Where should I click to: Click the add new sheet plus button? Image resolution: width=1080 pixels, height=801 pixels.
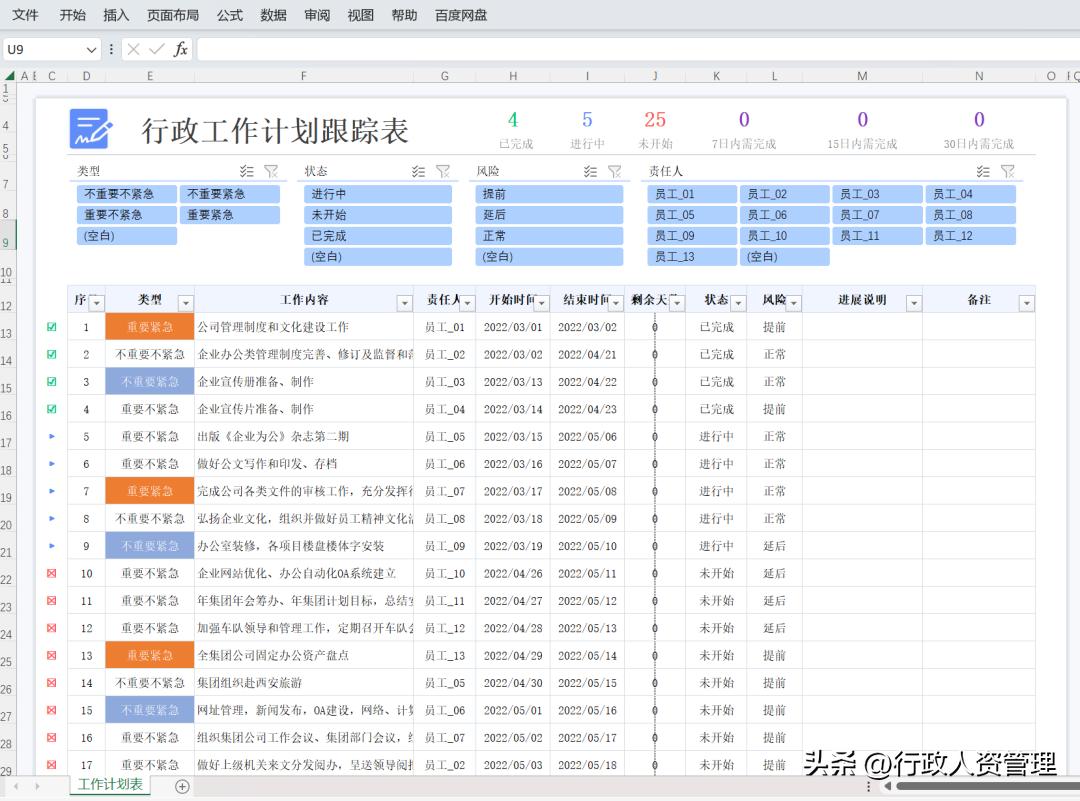pyautogui.click(x=181, y=786)
